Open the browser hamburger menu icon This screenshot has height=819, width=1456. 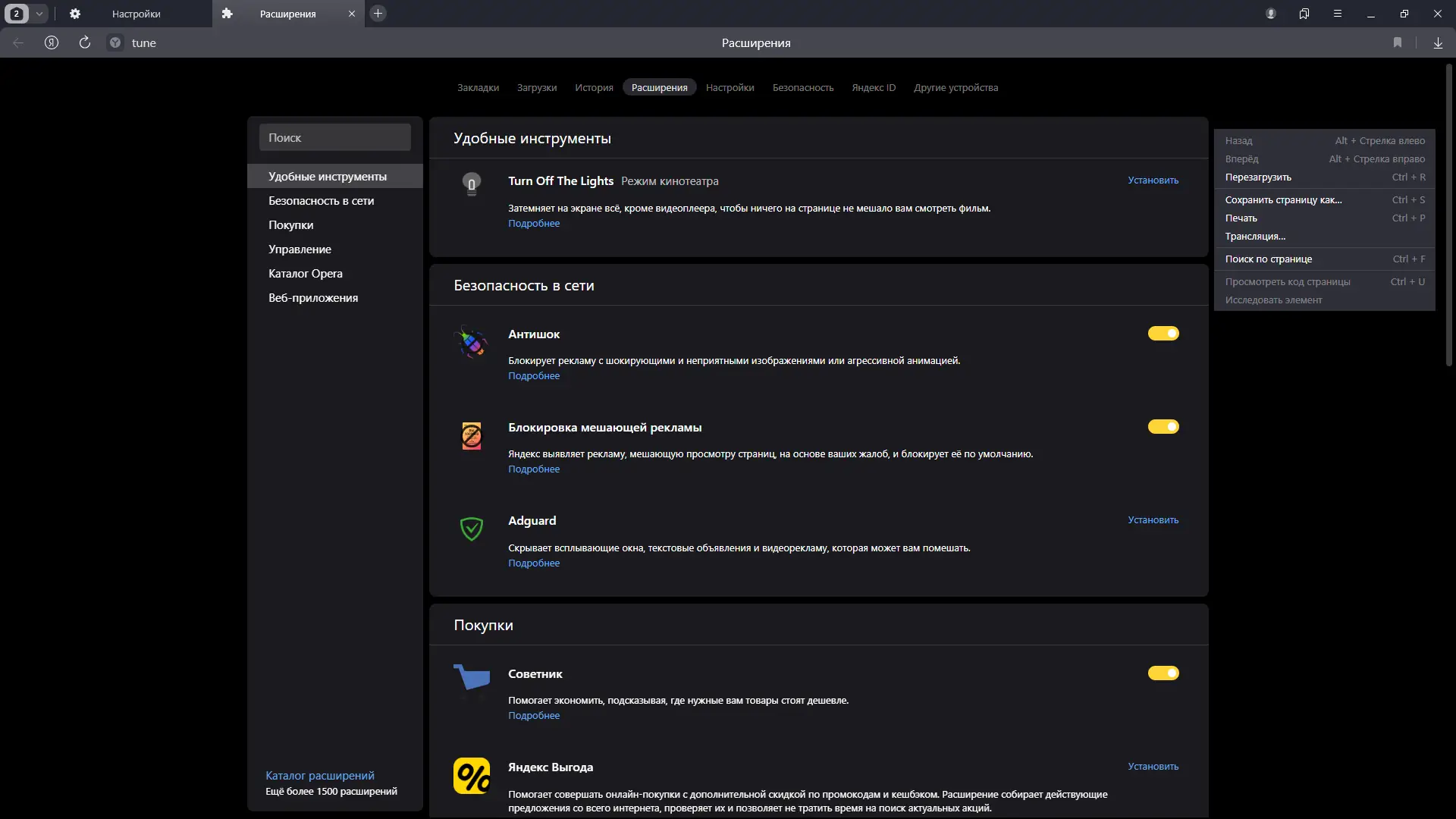(x=1338, y=14)
